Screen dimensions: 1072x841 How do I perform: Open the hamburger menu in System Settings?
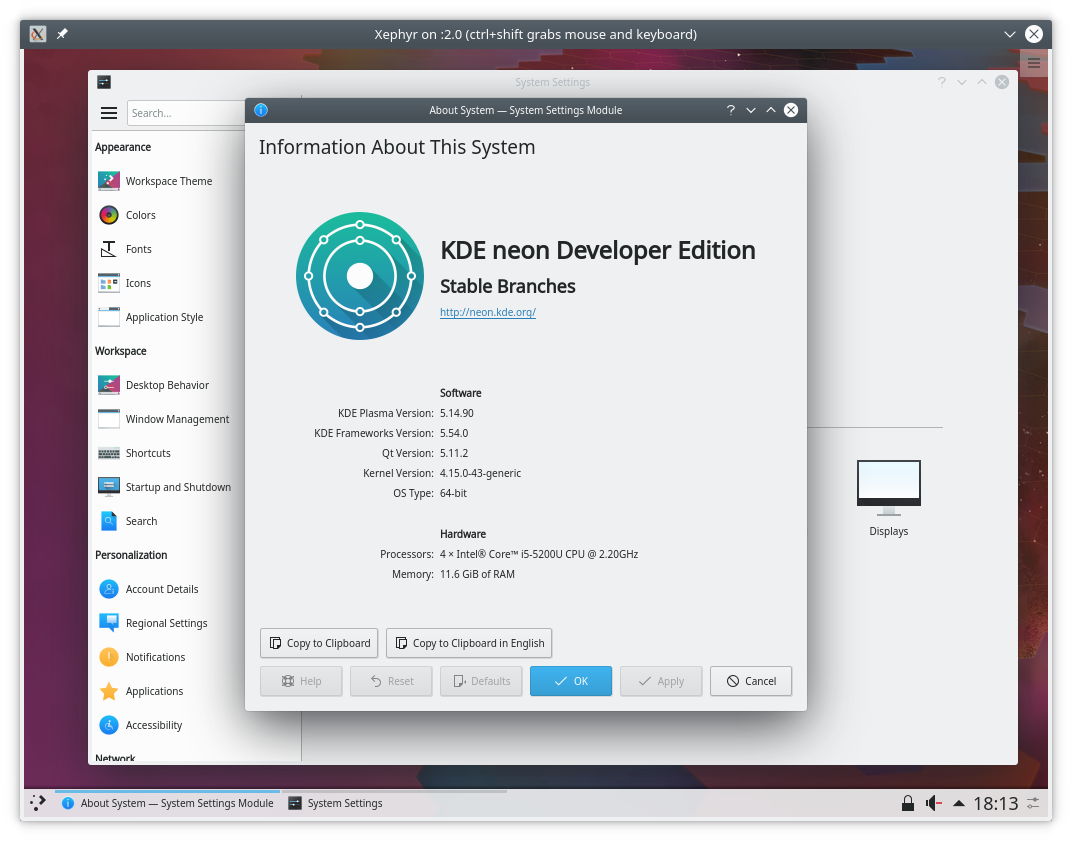109,113
